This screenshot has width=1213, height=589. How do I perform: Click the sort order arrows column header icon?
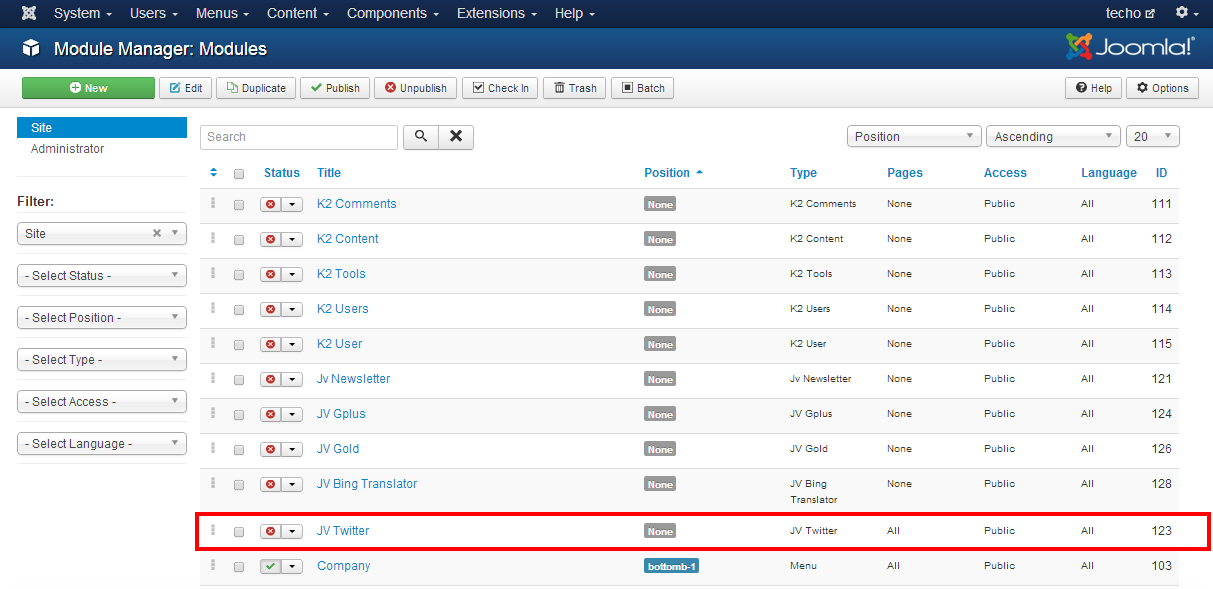[213, 173]
